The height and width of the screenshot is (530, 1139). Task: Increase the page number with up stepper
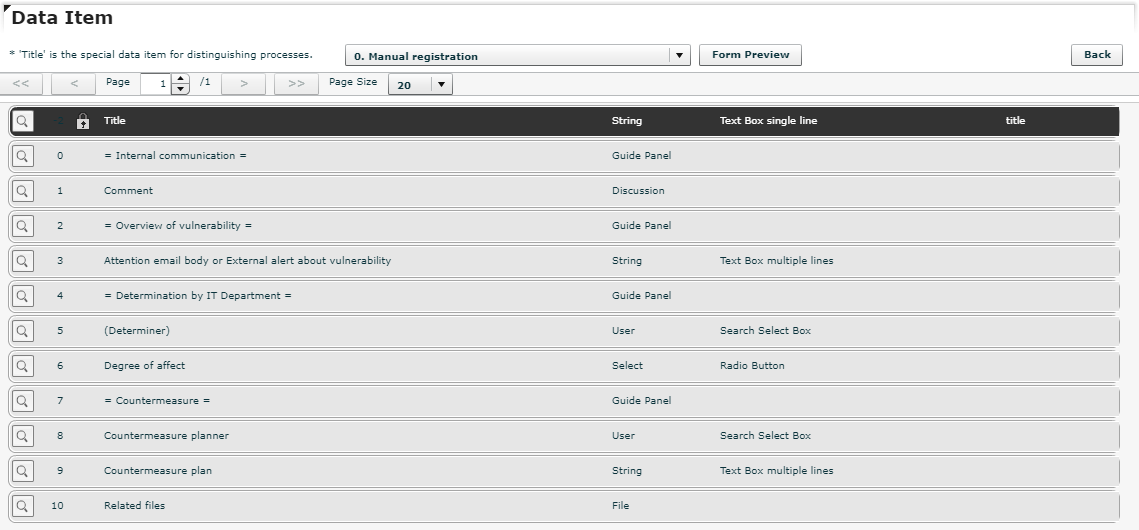click(180, 79)
